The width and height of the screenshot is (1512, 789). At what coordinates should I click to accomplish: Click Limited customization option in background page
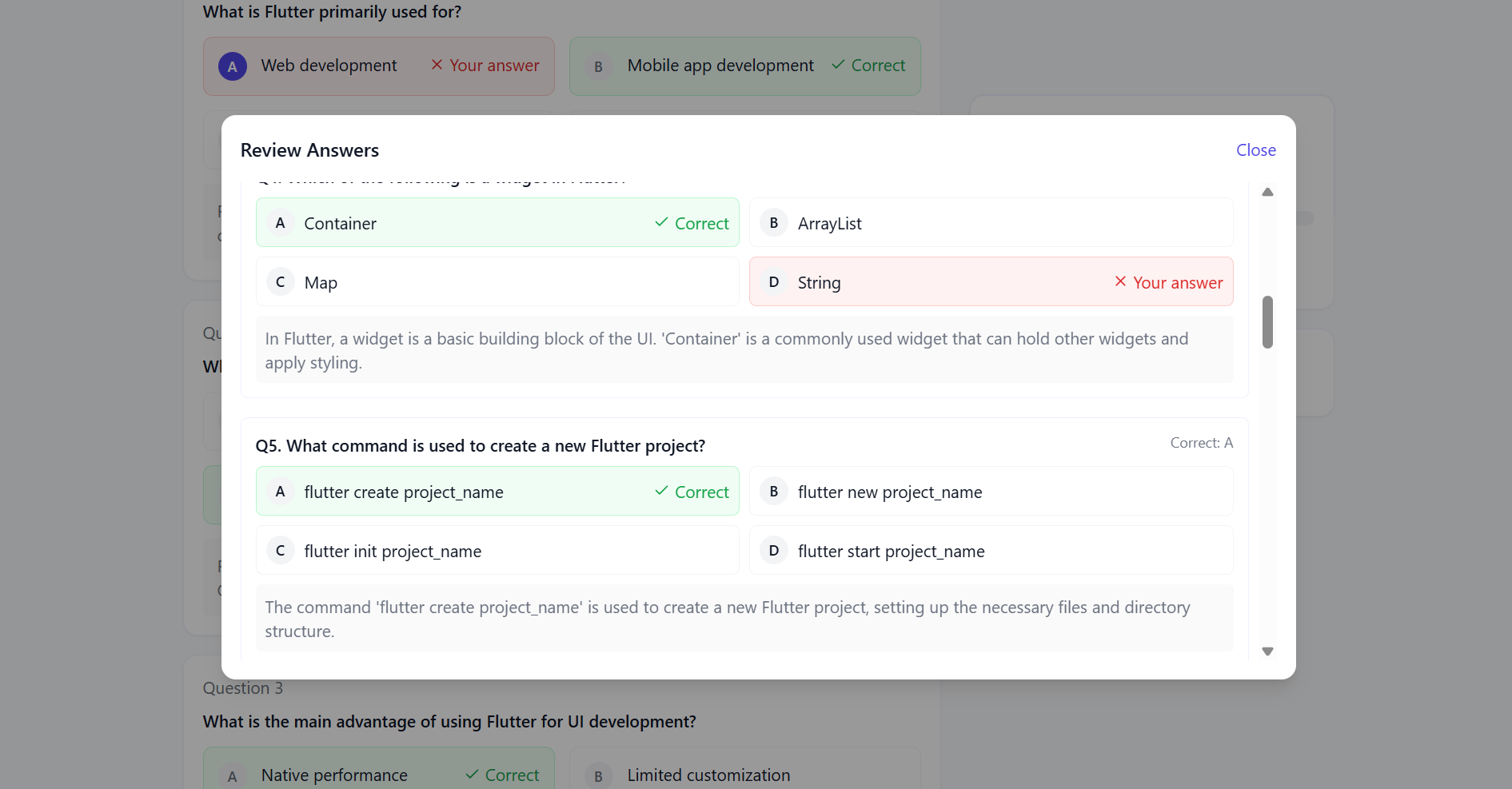point(744,770)
